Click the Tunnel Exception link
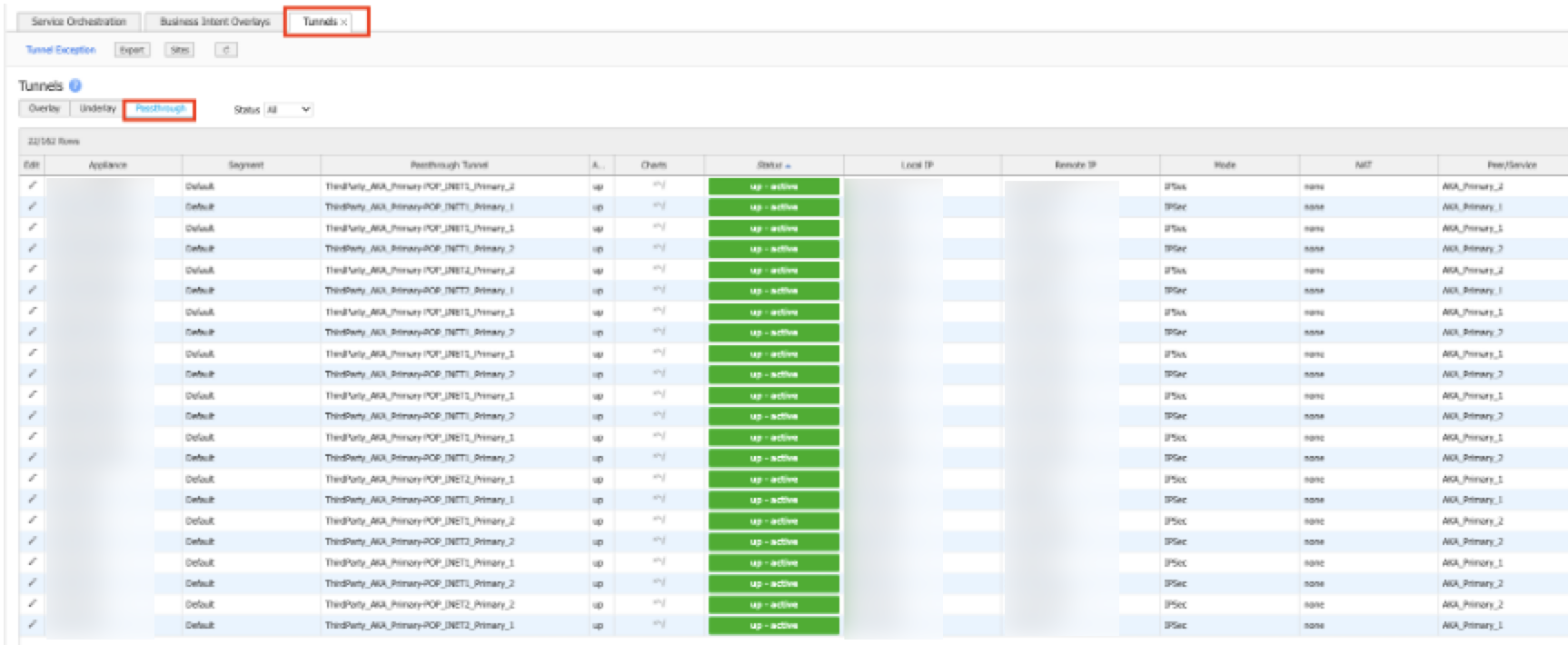 pos(60,50)
